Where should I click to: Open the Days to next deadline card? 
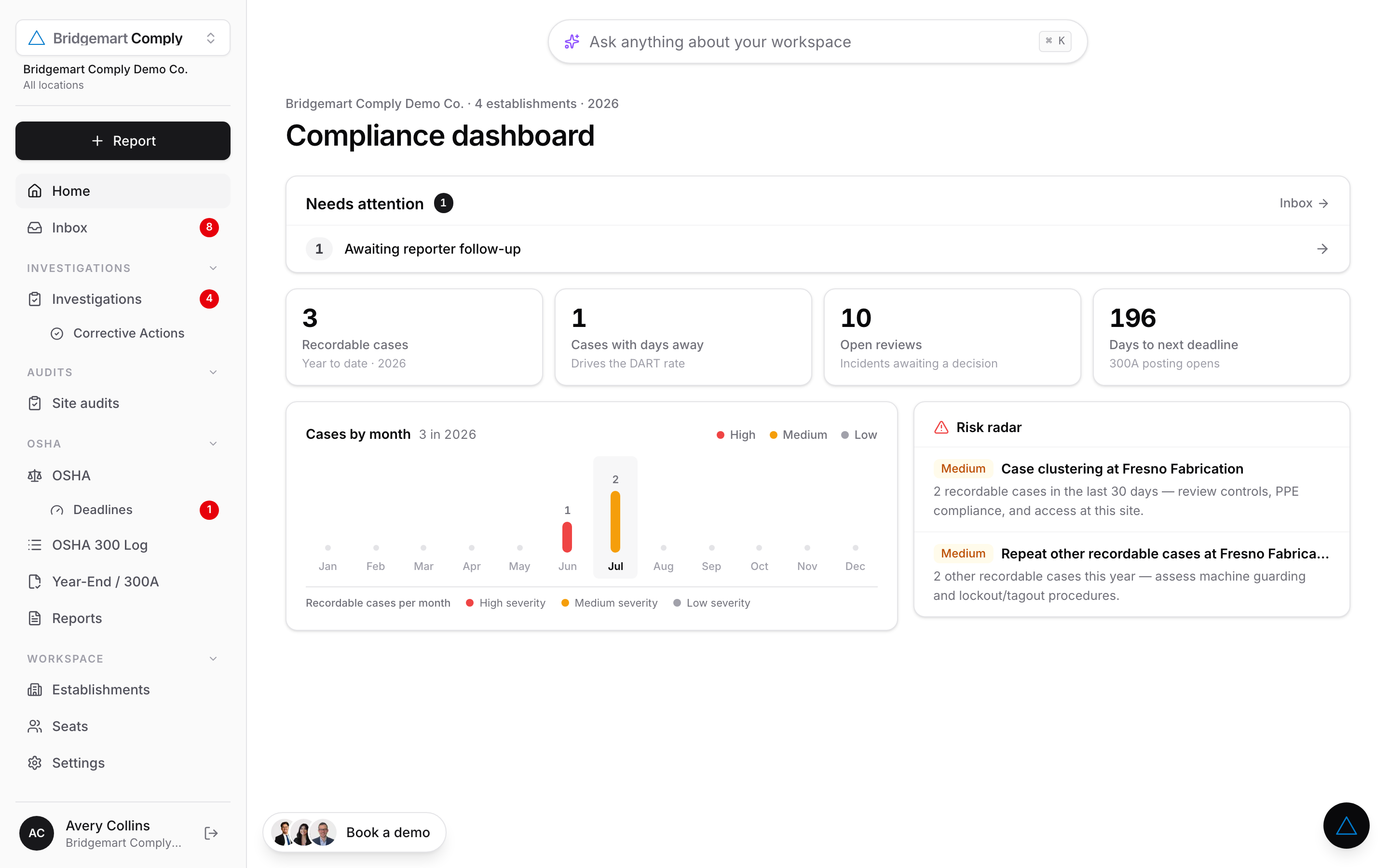point(1221,337)
